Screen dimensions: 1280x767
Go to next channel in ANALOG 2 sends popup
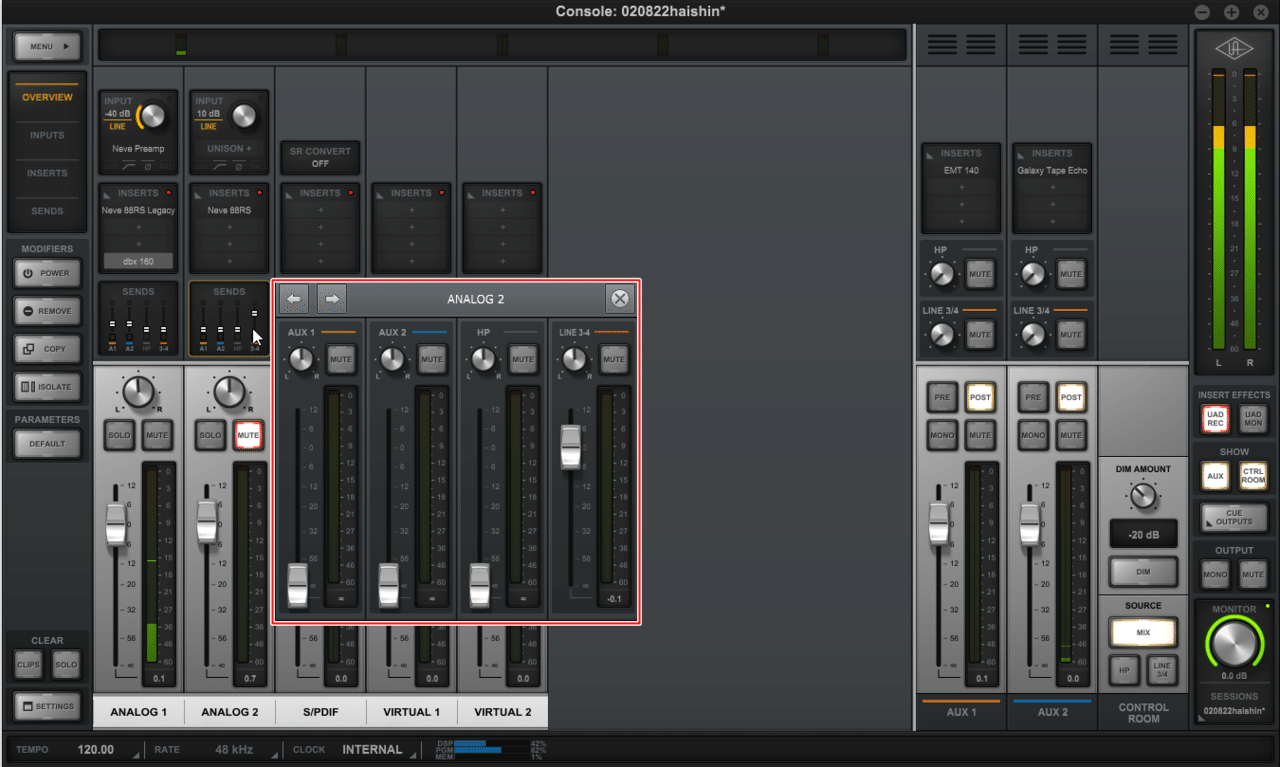pos(333,298)
